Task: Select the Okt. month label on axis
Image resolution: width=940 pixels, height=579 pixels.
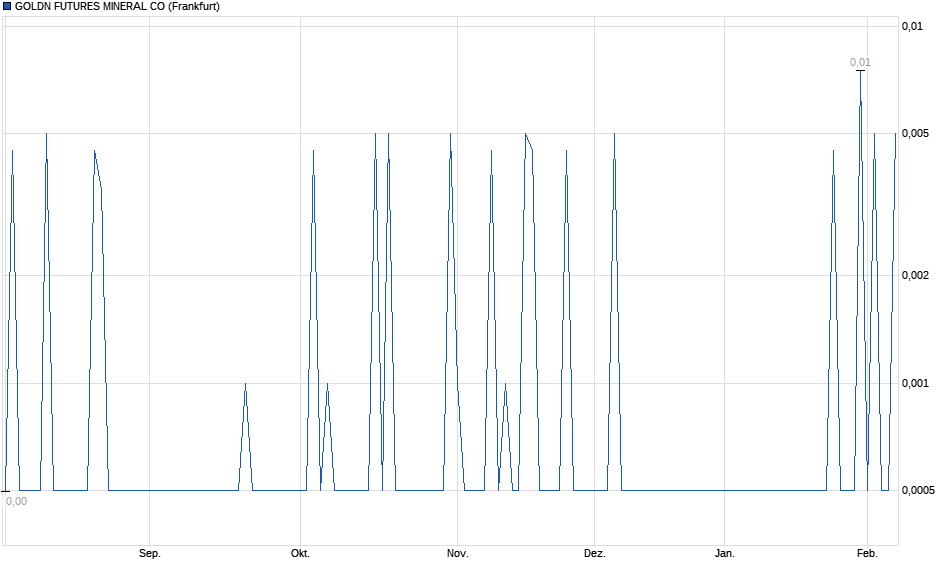Action: [x=300, y=553]
